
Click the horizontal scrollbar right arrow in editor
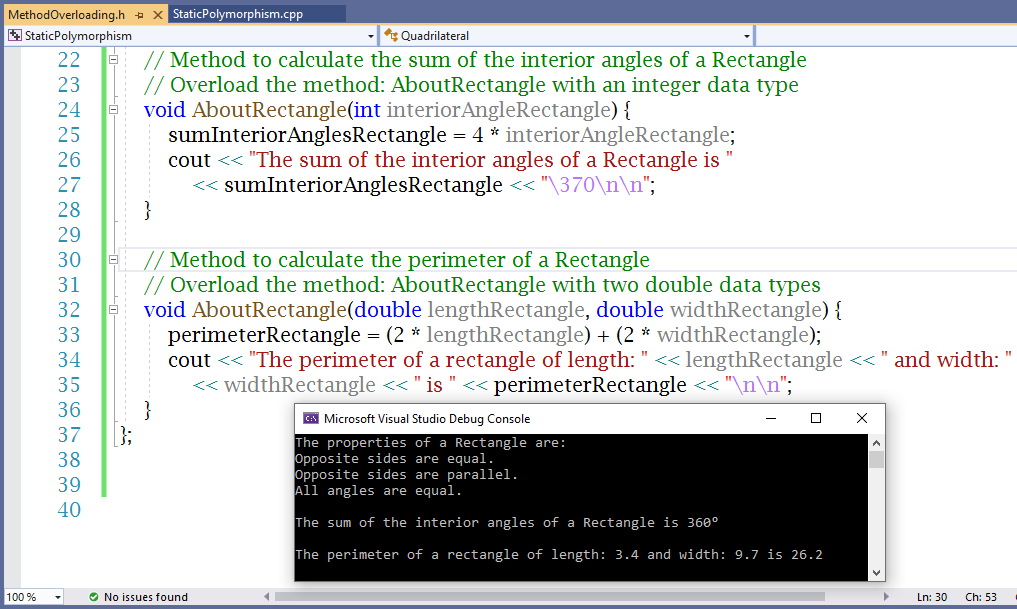pyautogui.click(x=886, y=597)
